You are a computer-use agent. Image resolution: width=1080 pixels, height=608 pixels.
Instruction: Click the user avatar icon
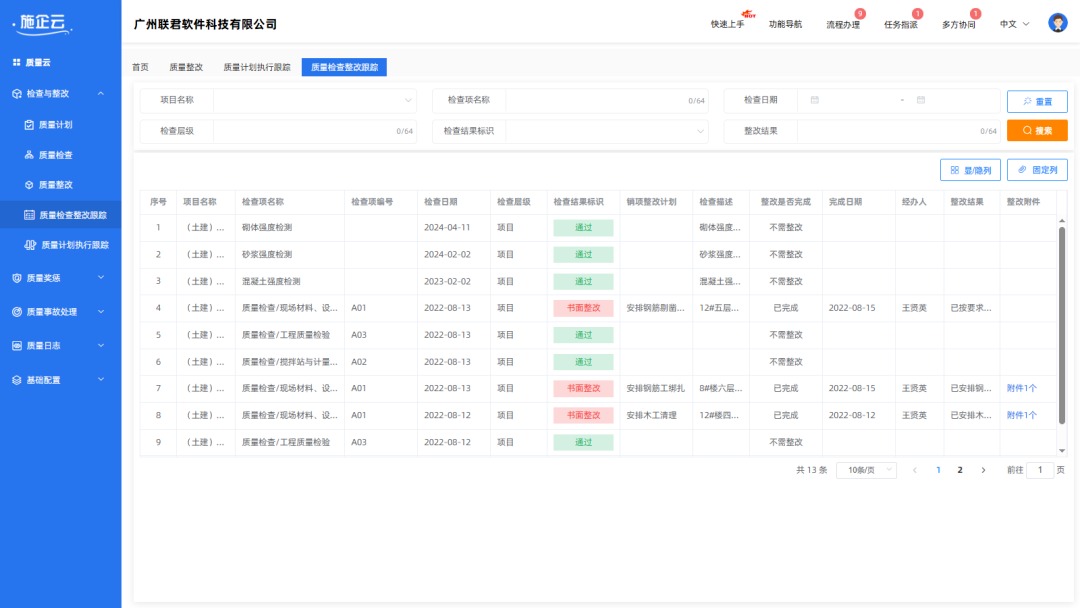1056,21
